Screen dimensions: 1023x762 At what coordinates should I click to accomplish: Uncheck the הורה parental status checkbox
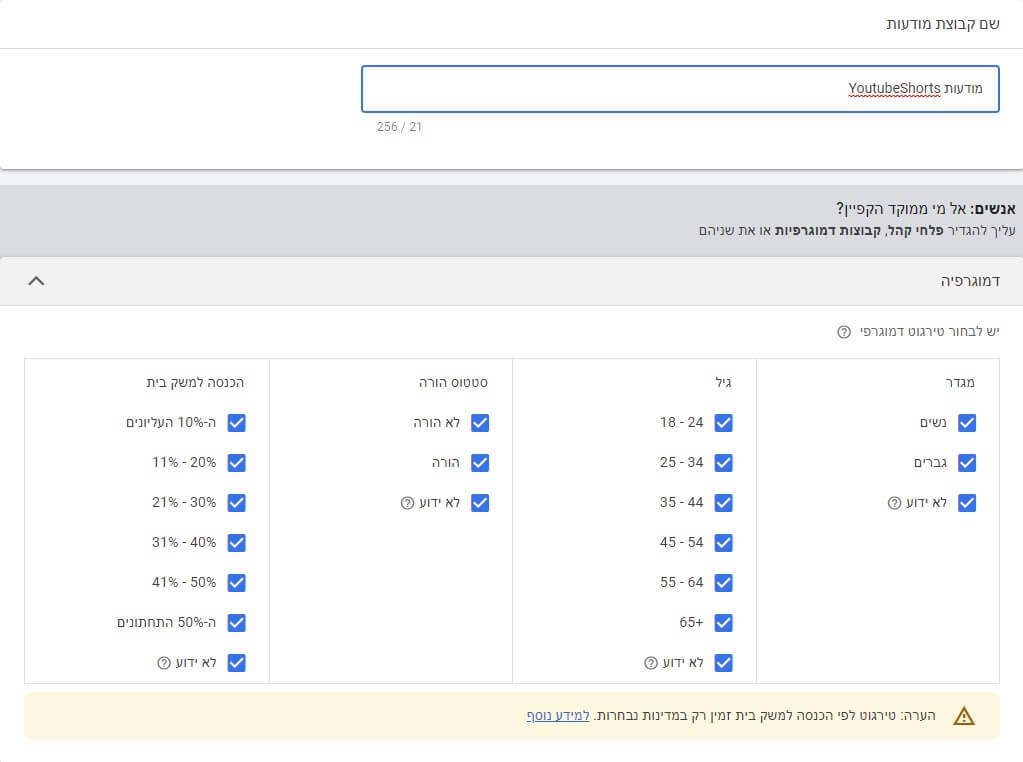tap(480, 463)
